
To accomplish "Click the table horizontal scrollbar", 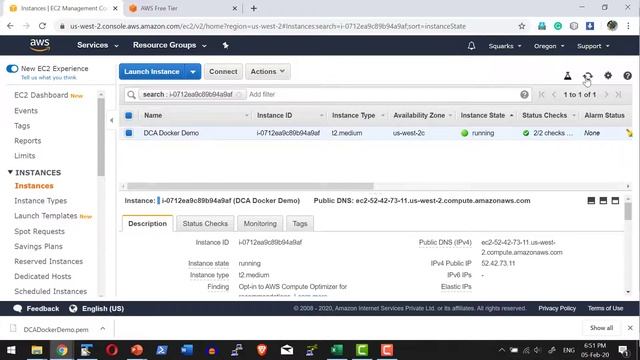I will coord(250,186).
